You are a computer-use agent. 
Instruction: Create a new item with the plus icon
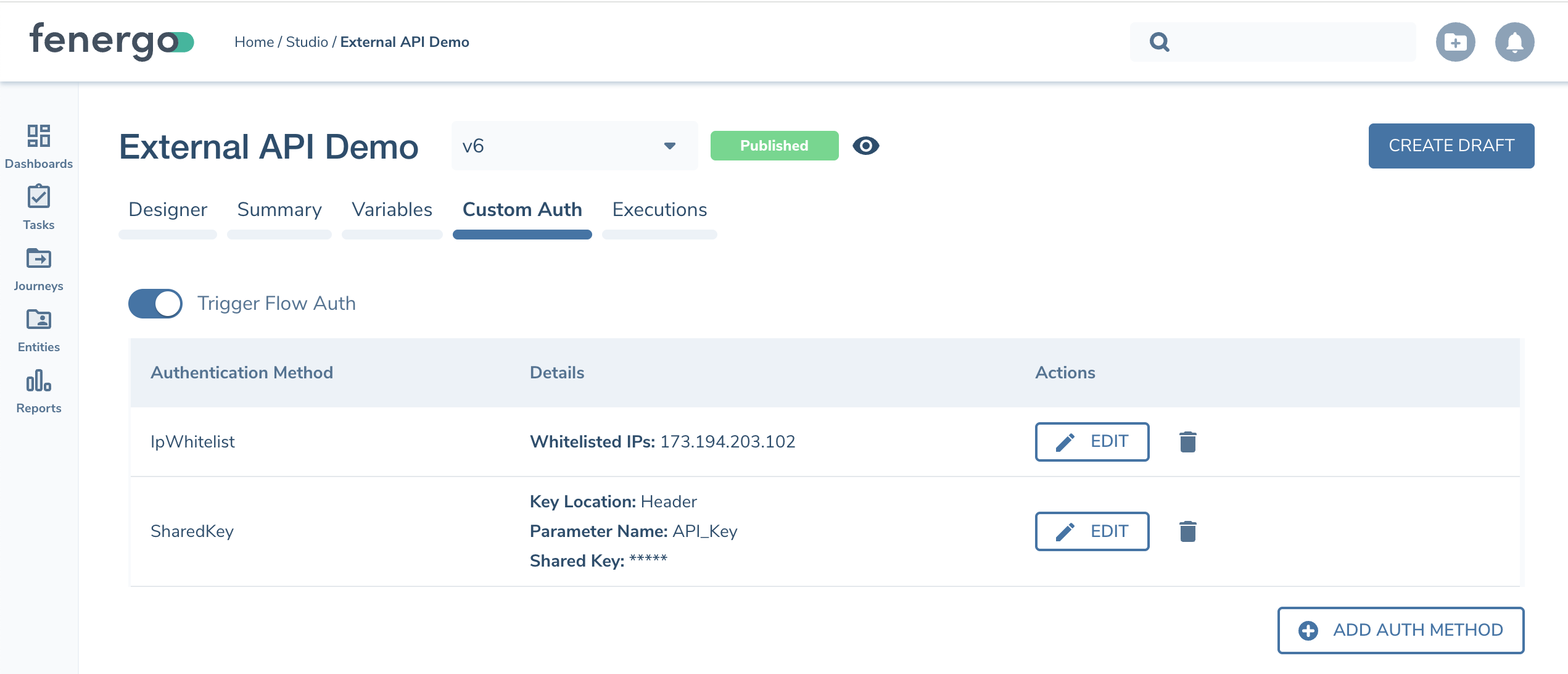coord(1455,41)
